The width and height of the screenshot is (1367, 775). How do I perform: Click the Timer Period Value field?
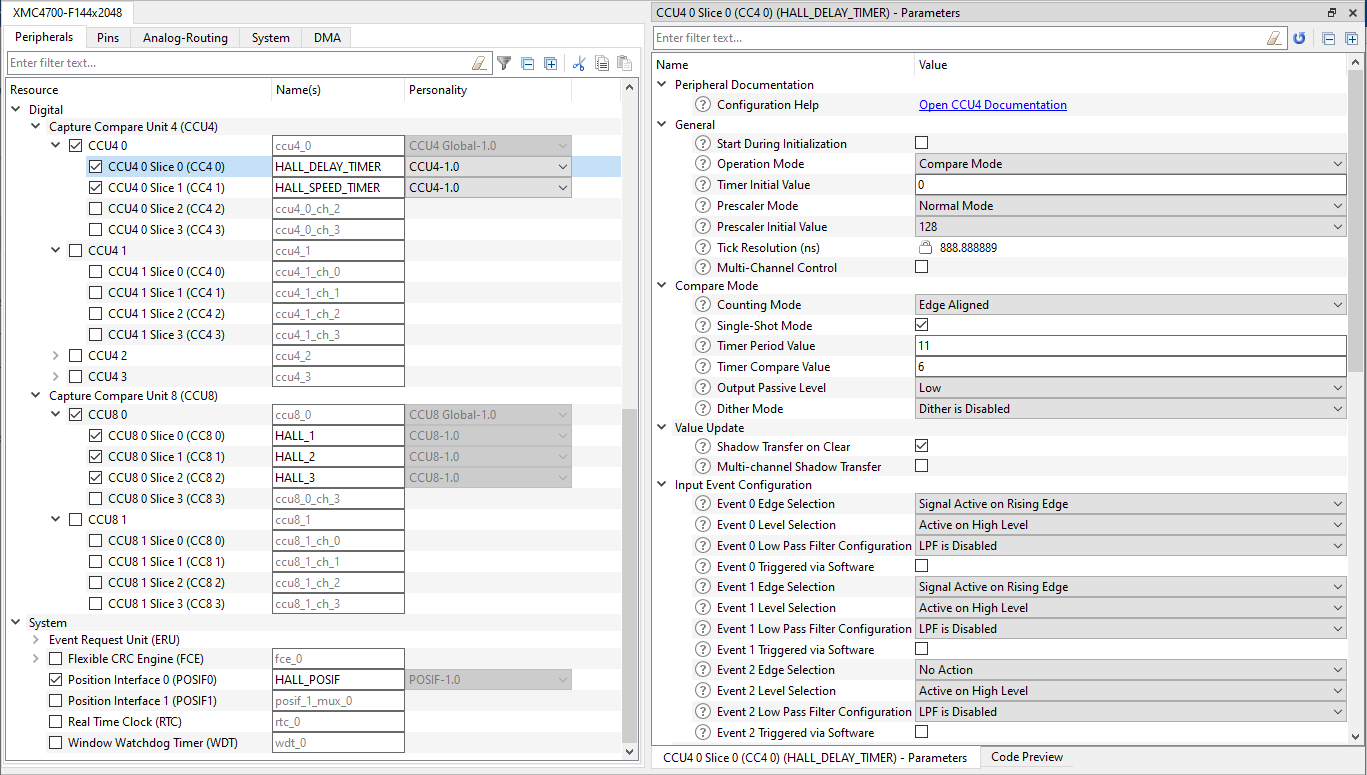pos(1131,346)
